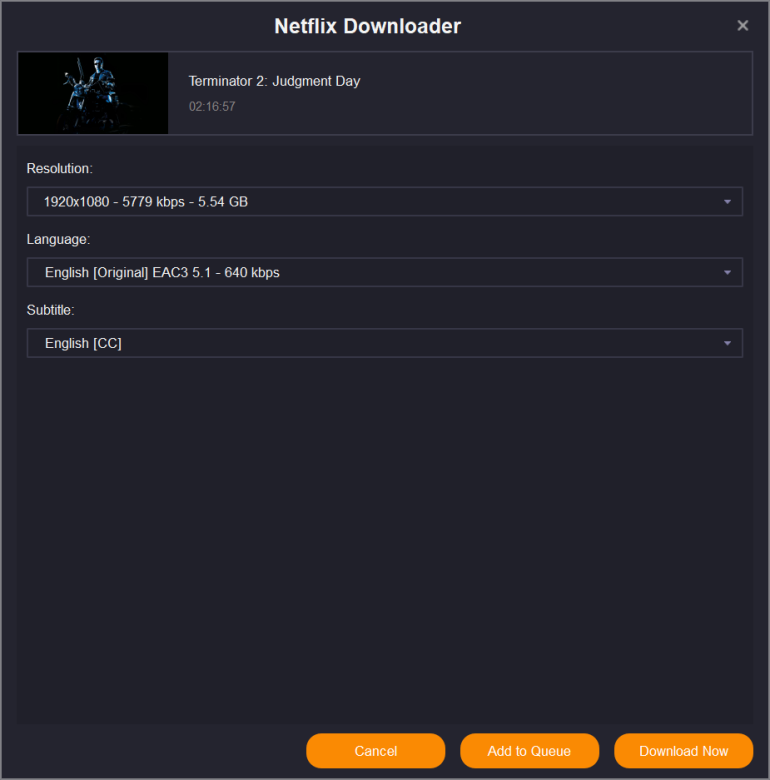Open the Language dropdown with English EAC3 5.1
This screenshot has width=770, height=780.
coord(385,272)
